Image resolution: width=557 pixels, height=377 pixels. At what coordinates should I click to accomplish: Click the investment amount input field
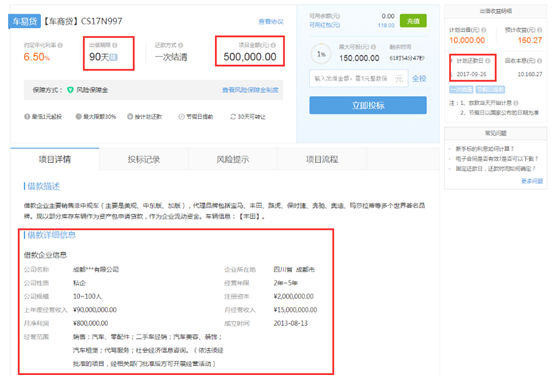pos(358,79)
